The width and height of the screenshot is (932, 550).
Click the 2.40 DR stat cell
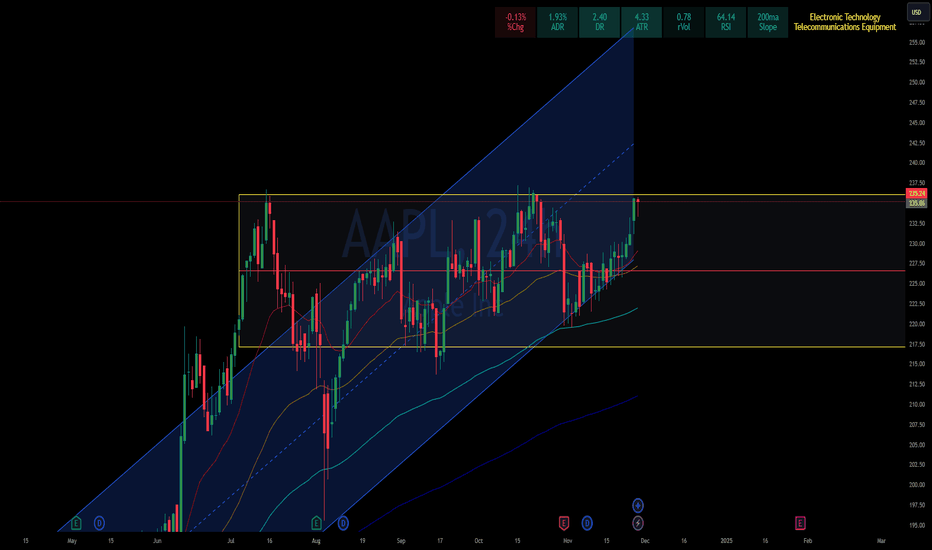coord(600,23)
